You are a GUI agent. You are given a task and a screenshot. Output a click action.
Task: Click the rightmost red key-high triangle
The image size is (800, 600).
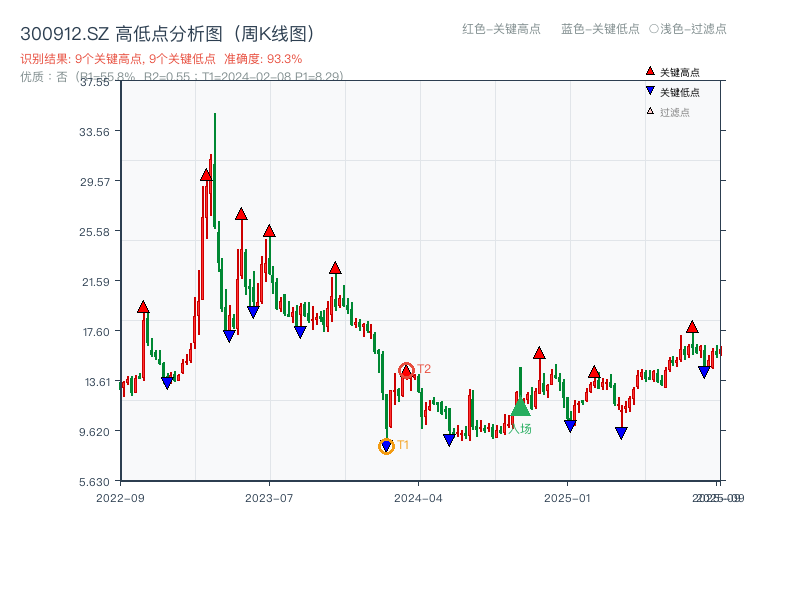(x=691, y=326)
